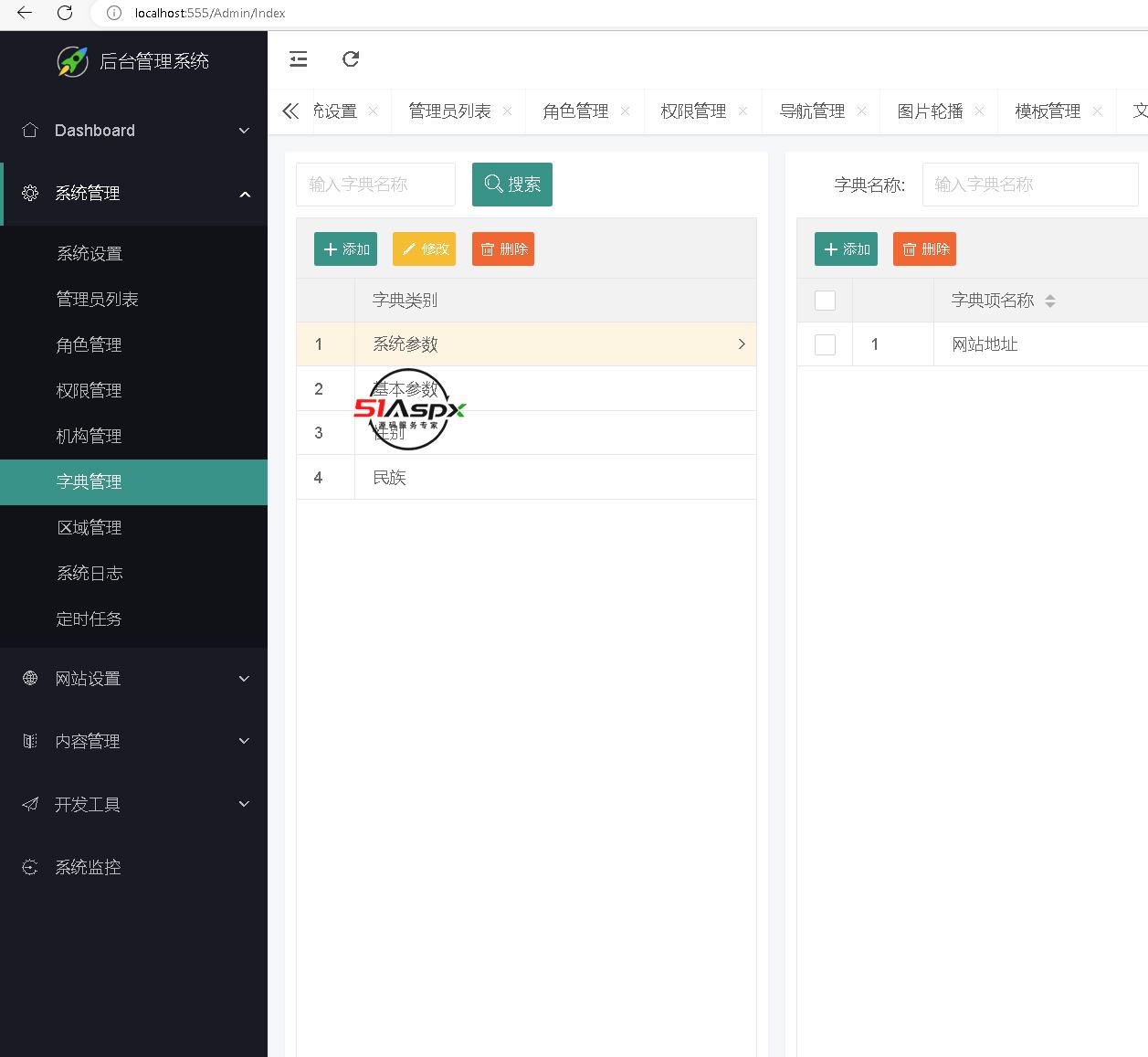This screenshot has width=1148, height=1057.
Task: Focus the left 输入字典名称 search field
Action: point(375,185)
